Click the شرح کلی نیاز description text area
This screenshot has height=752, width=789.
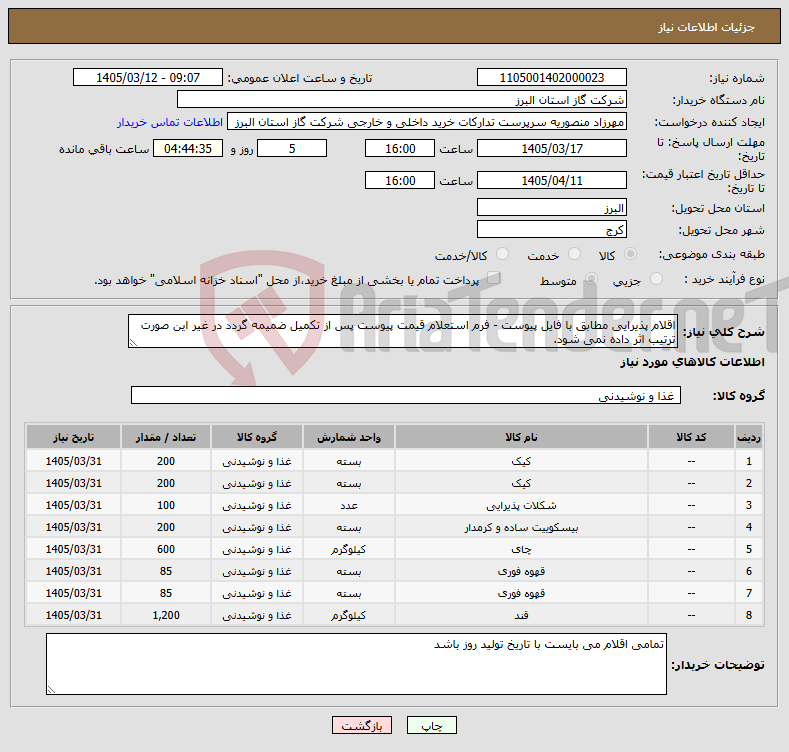(x=403, y=331)
